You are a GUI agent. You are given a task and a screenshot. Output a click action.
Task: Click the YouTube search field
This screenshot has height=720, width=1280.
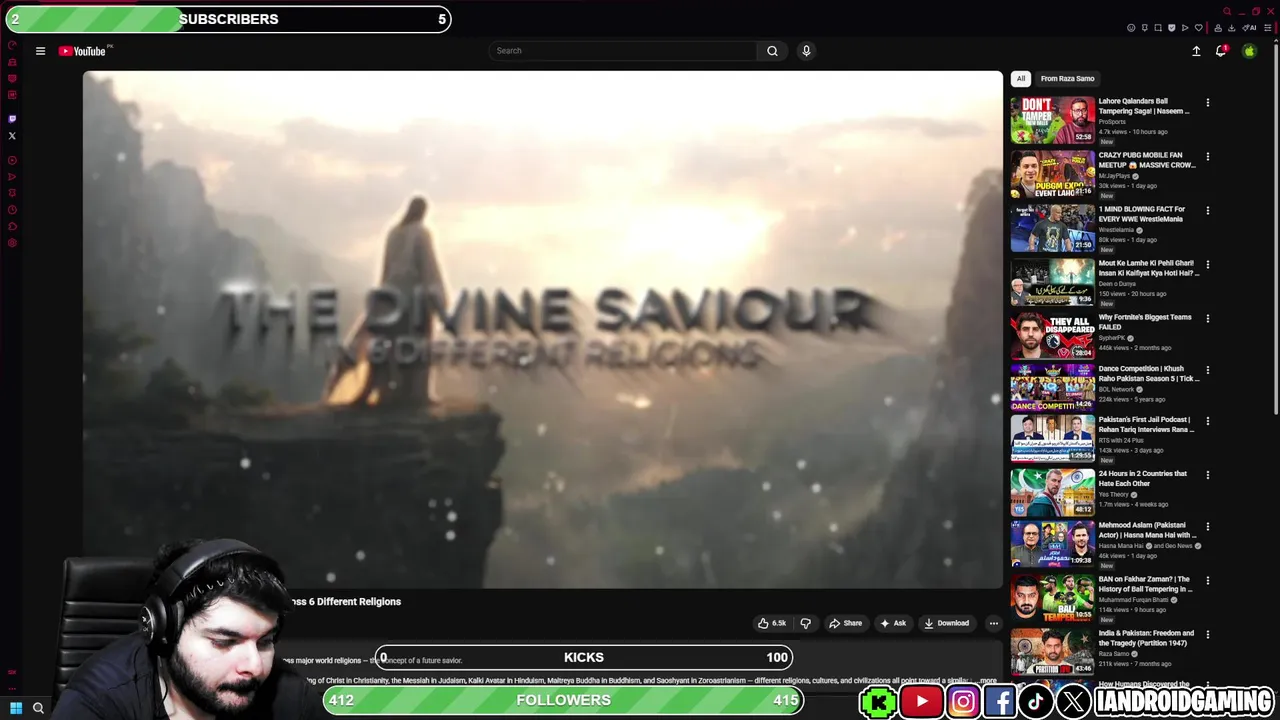(622, 51)
